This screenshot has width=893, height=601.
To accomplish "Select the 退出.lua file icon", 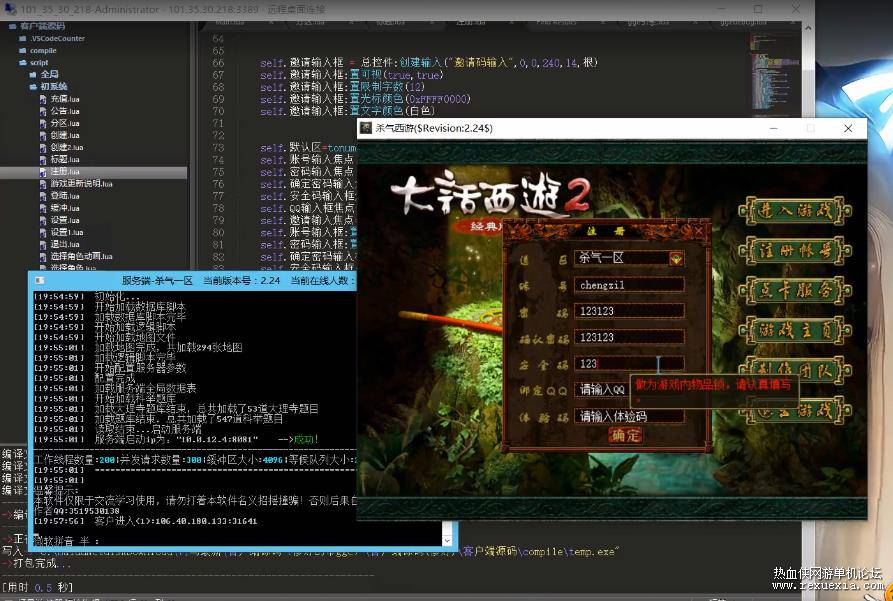I will coord(43,244).
